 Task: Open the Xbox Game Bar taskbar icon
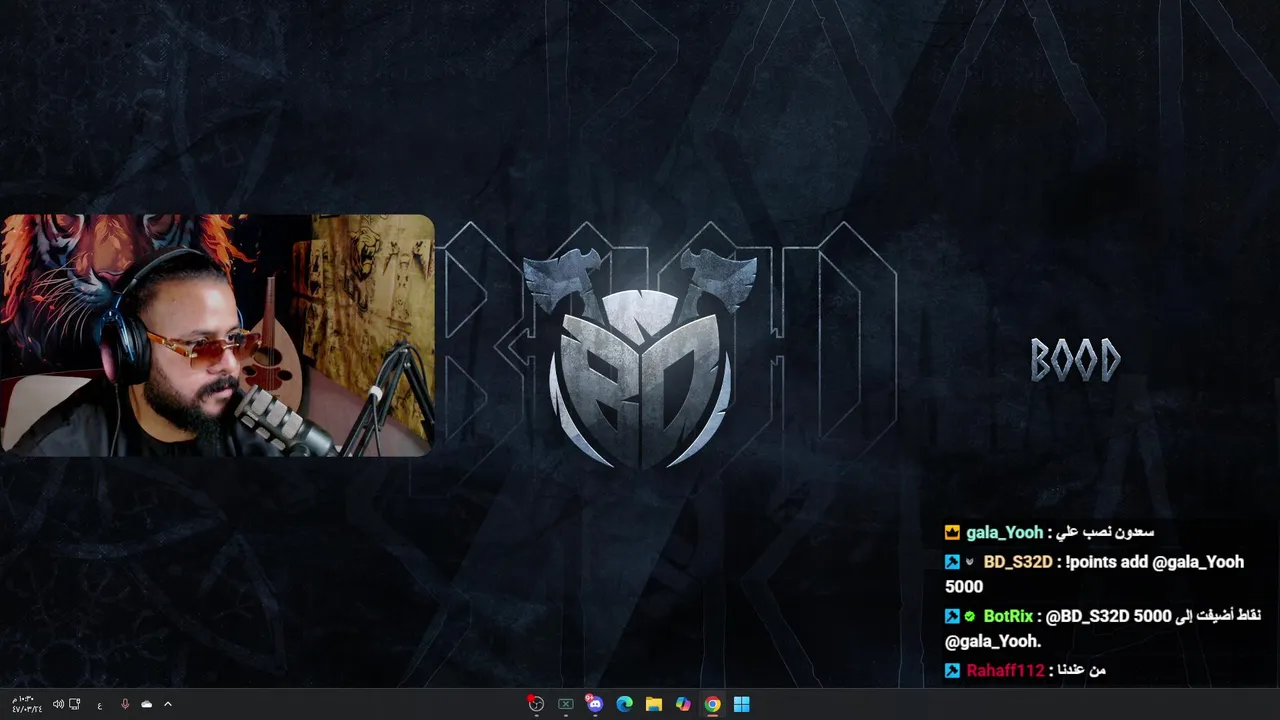(x=566, y=704)
